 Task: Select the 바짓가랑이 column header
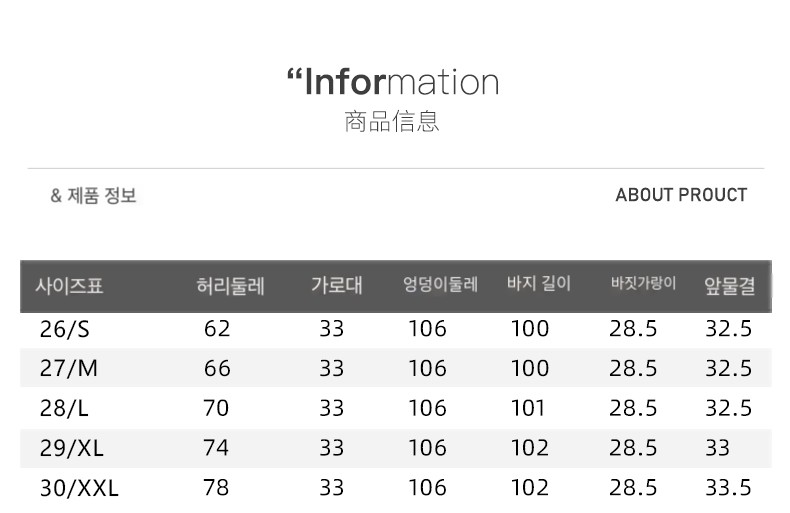643,283
